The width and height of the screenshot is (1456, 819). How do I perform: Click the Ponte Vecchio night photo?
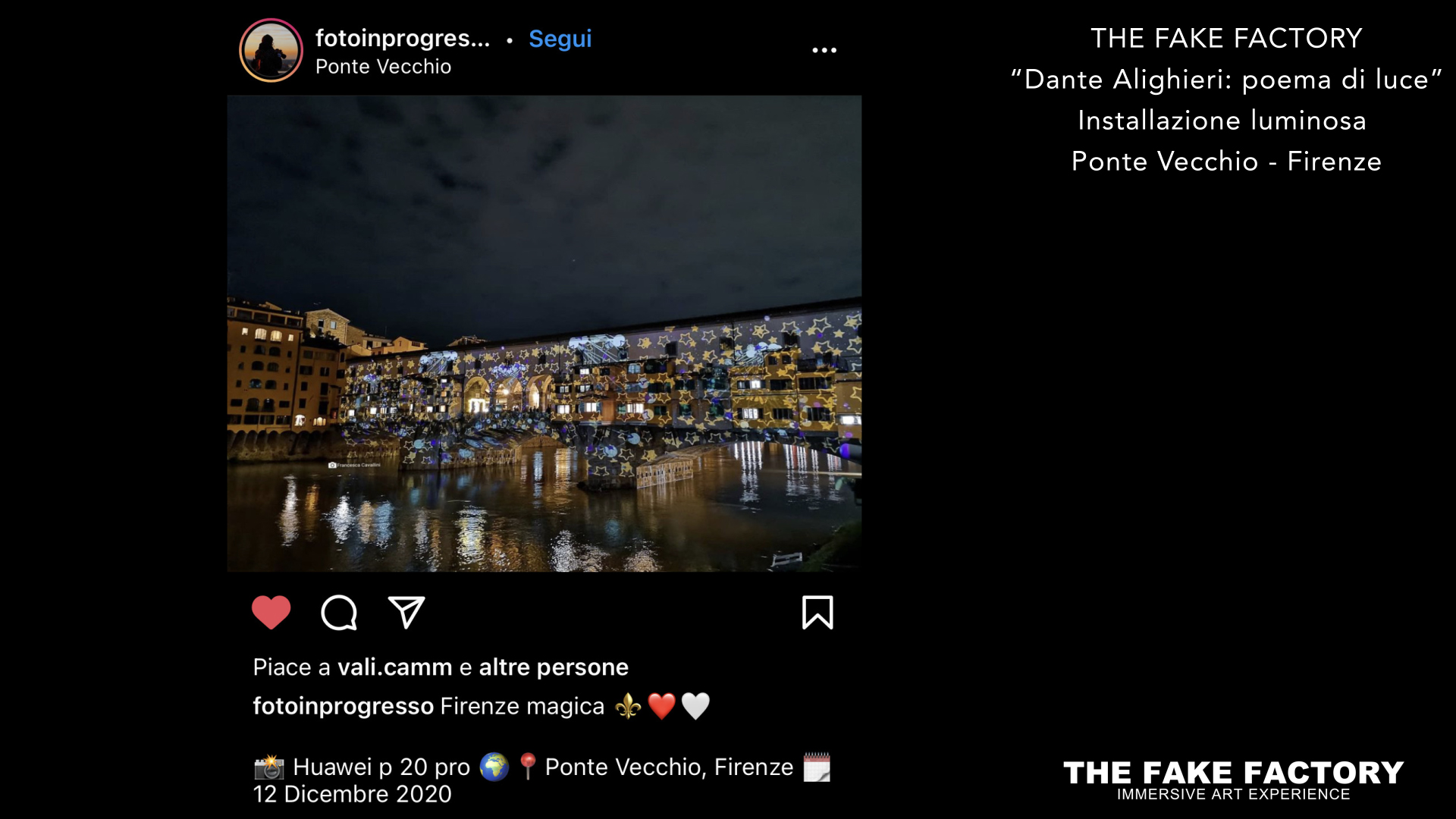[544, 334]
